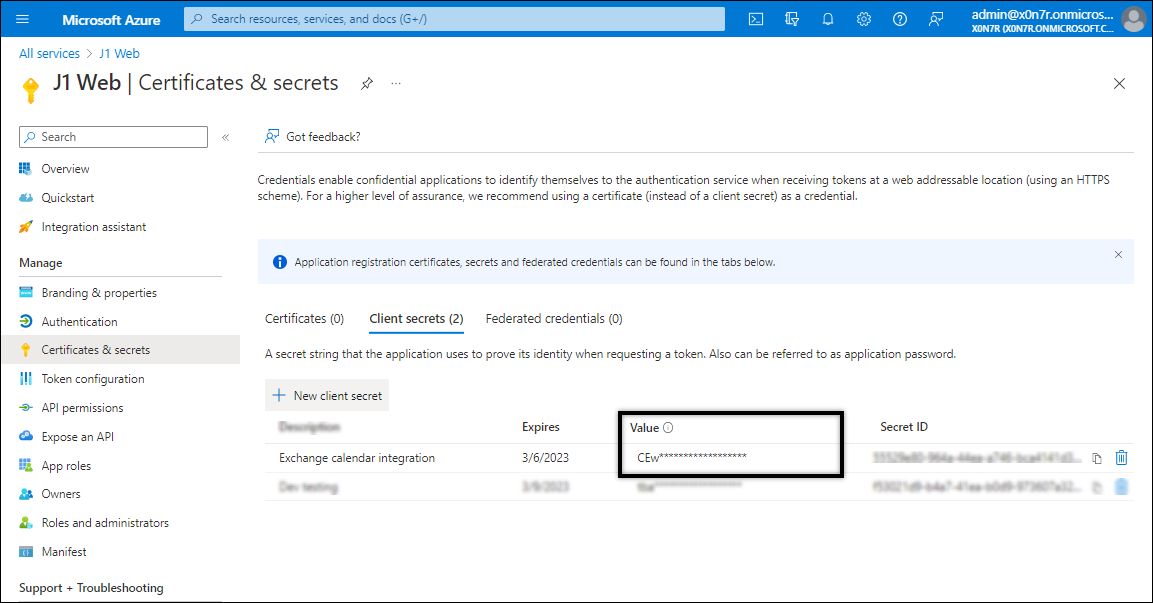The height and width of the screenshot is (603, 1153).
Task: Click New client secret button
Action: point(327,396)
